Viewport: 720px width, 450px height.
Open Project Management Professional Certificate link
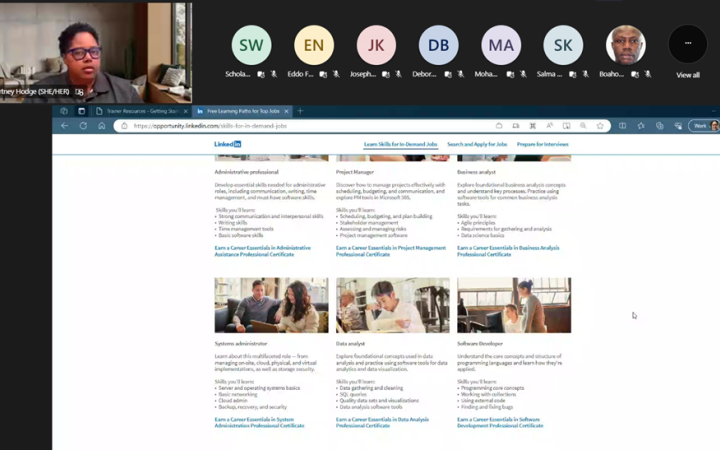point(390,250)
